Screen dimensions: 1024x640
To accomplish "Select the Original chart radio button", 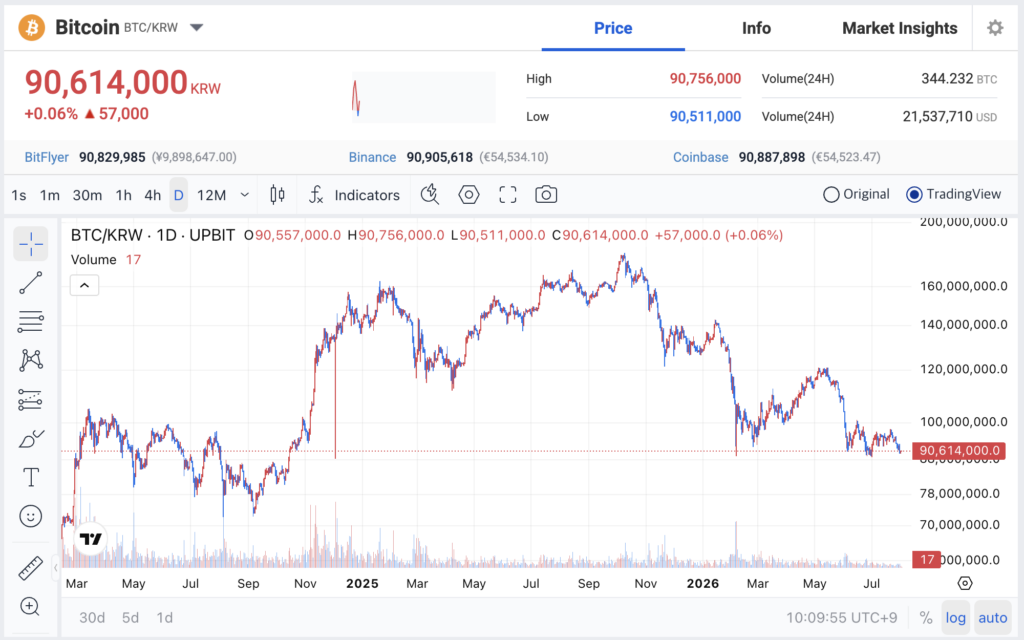I will tap(831, 195).
